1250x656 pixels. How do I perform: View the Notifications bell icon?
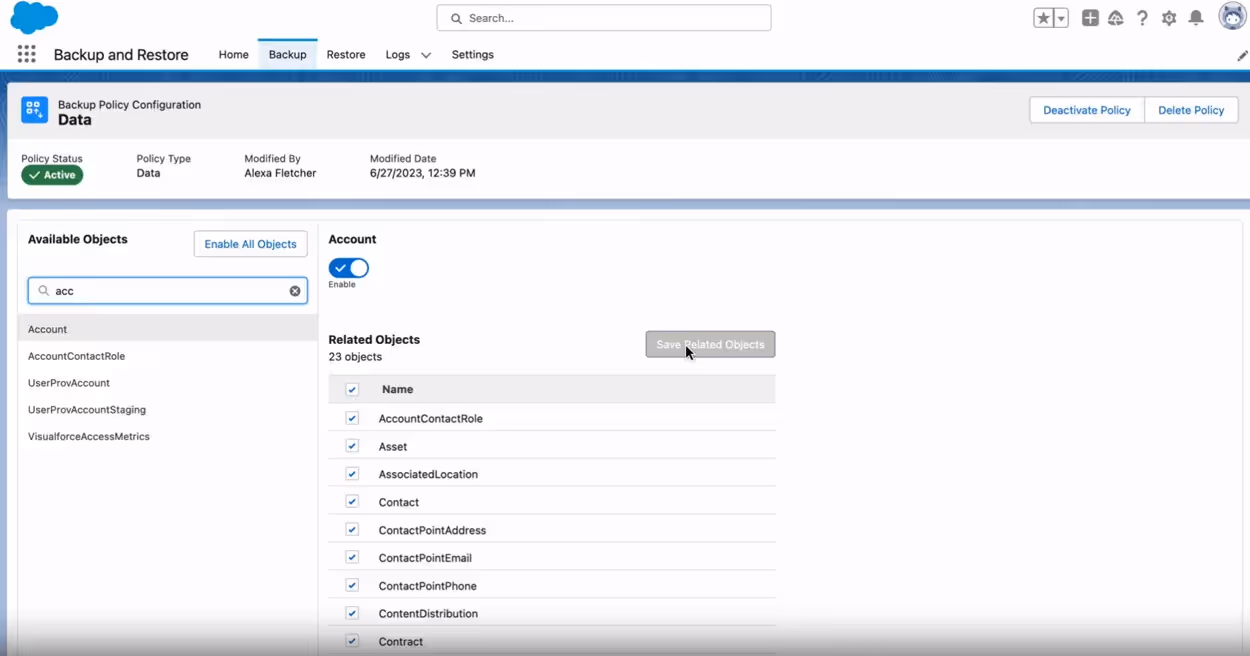click(1196, 18)
